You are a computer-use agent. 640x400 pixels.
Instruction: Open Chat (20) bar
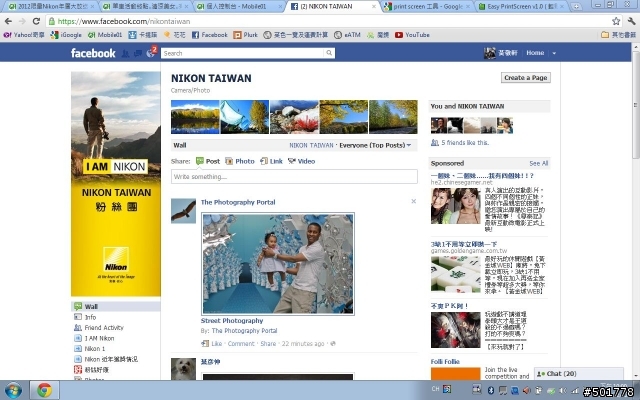579,373
